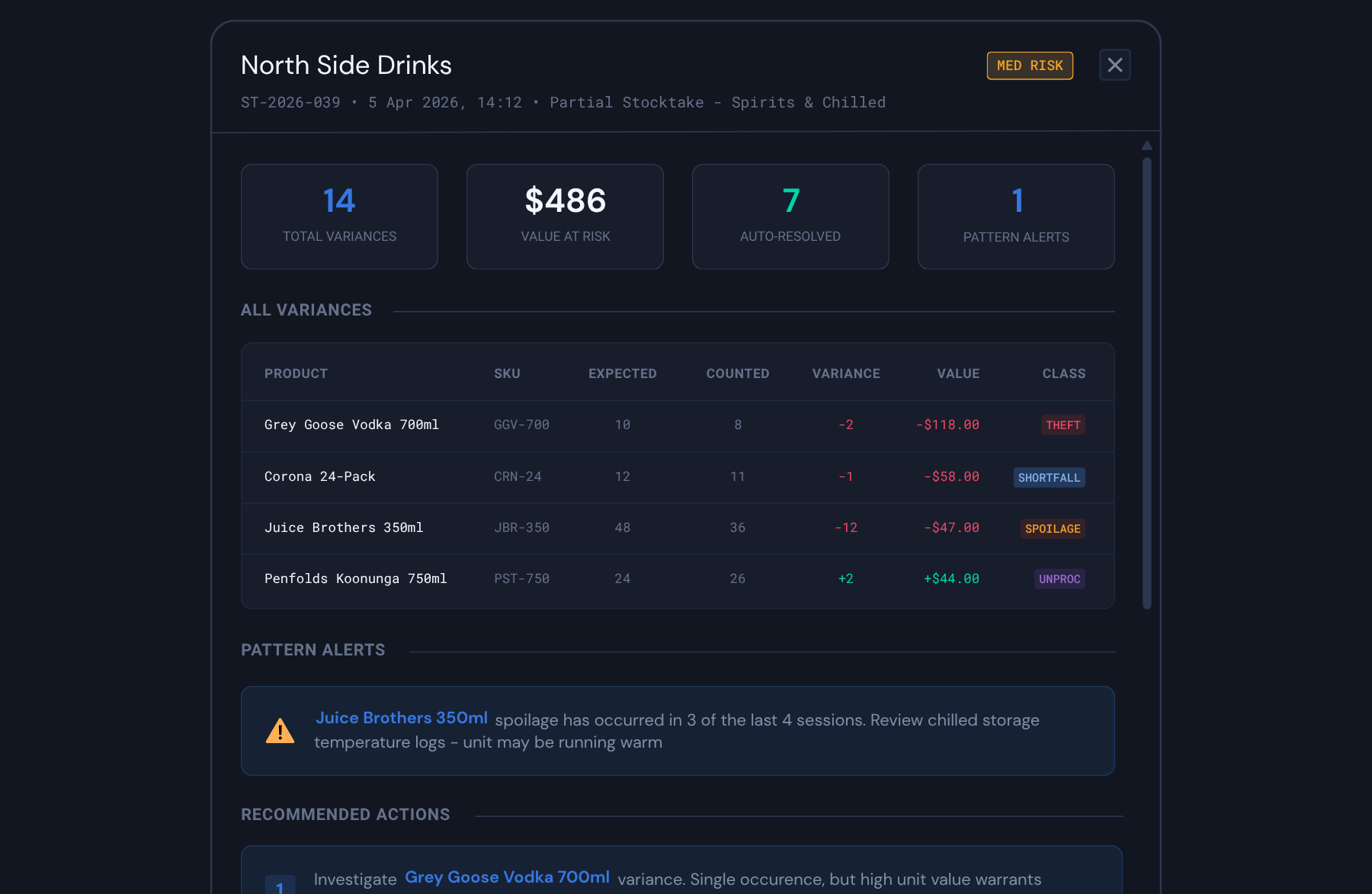
Task: Click SKU GGV-700
Action: (521, 425)
